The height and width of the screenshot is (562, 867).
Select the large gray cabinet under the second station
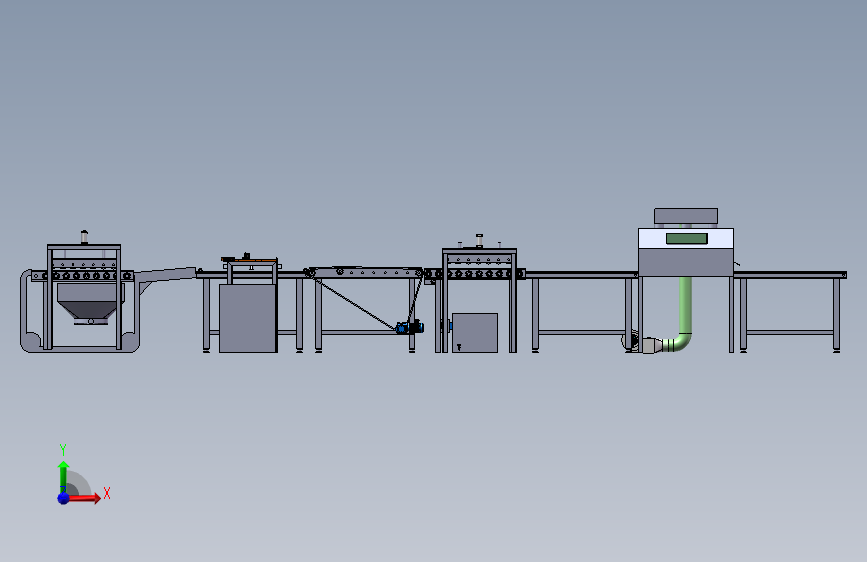pos(248,318)
